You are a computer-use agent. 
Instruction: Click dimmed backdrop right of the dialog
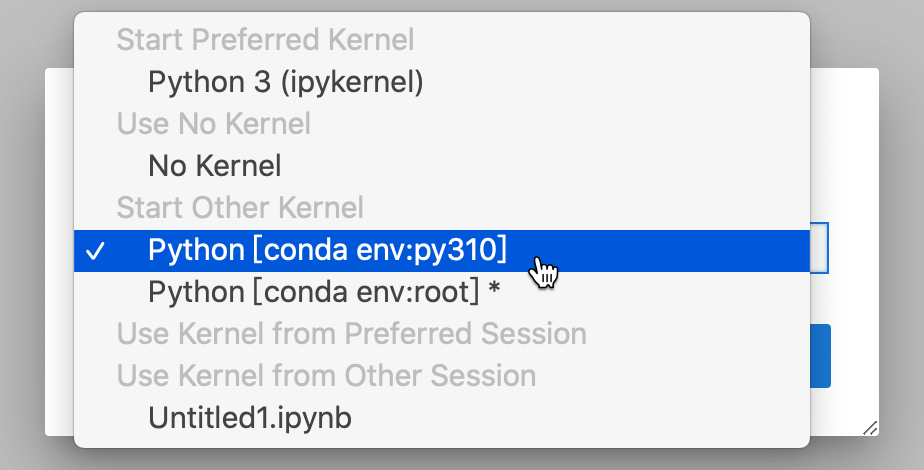(901, 250)
